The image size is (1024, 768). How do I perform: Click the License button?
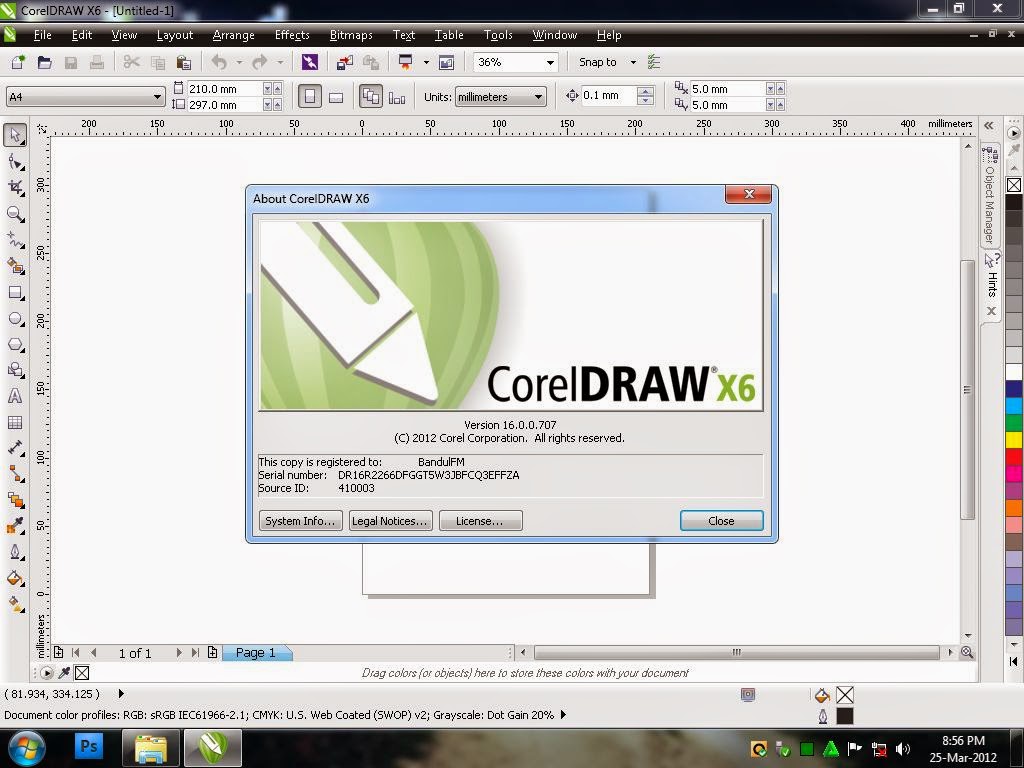(481, 520)
